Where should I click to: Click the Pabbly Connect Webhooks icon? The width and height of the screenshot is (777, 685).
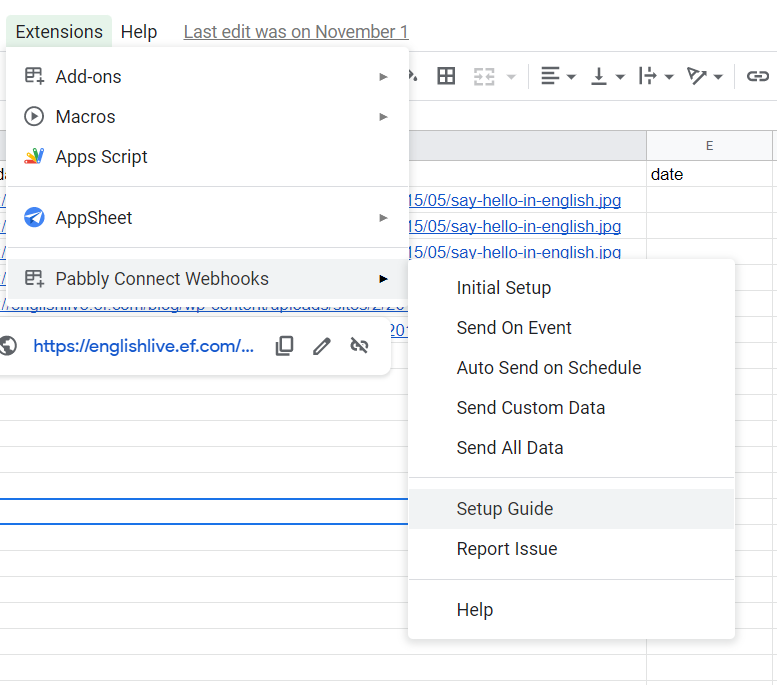click(x=34, y=278)
